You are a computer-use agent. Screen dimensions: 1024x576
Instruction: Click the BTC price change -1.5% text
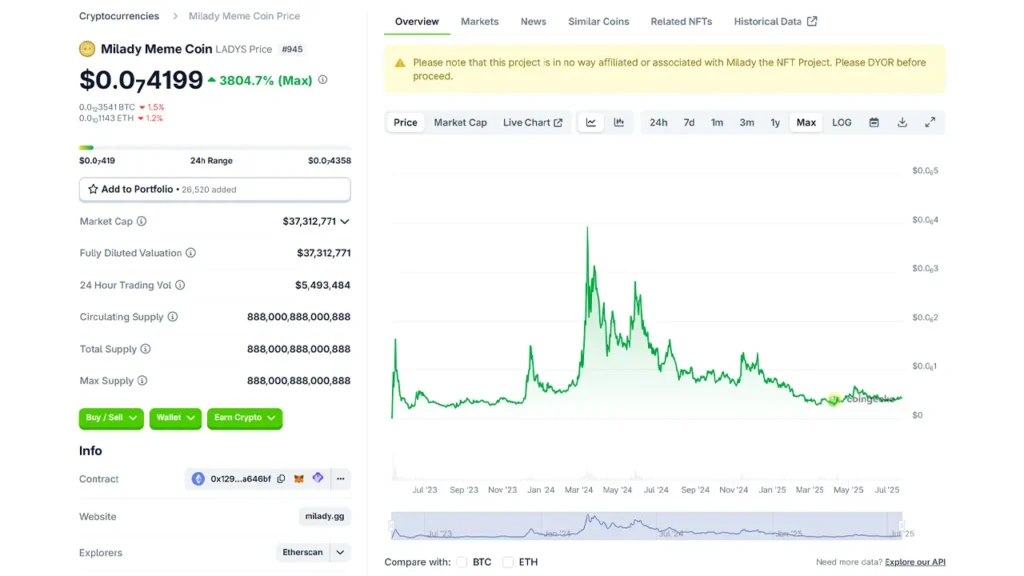coord(152,107)
